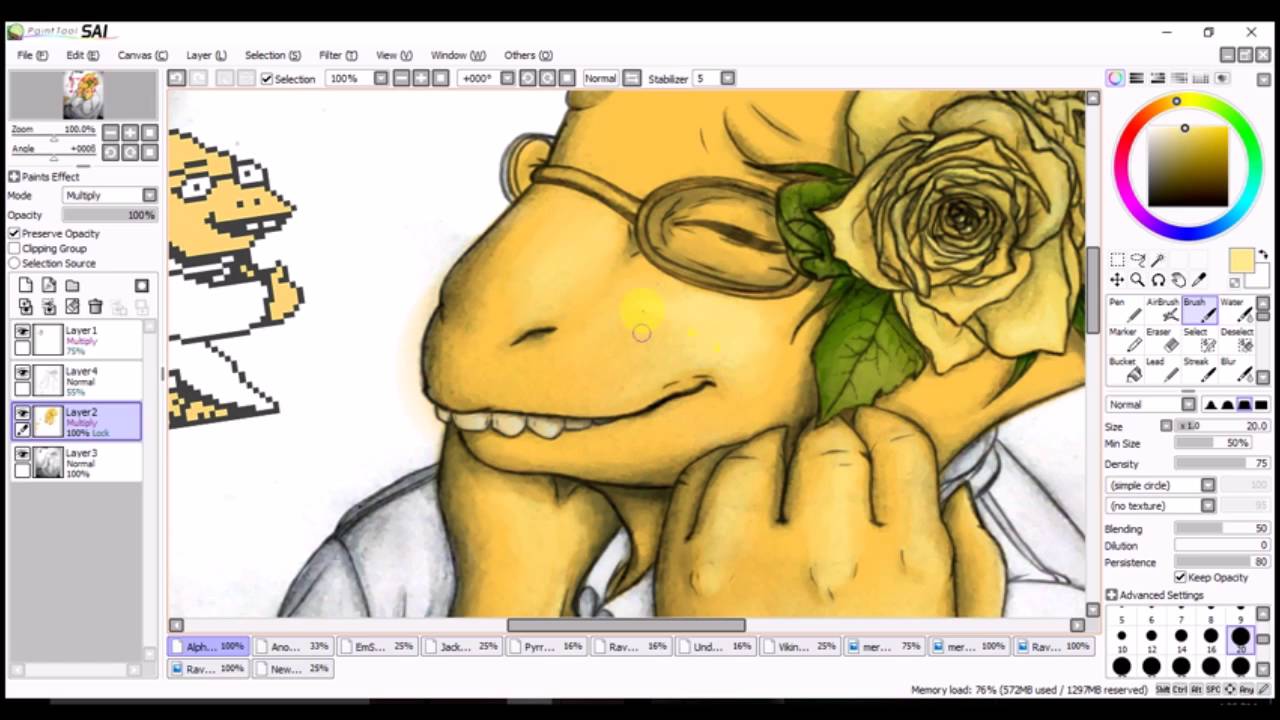This screenshot has width=1280, height=720.
Task: Create a new normal layer
Action: pos(26,286)
